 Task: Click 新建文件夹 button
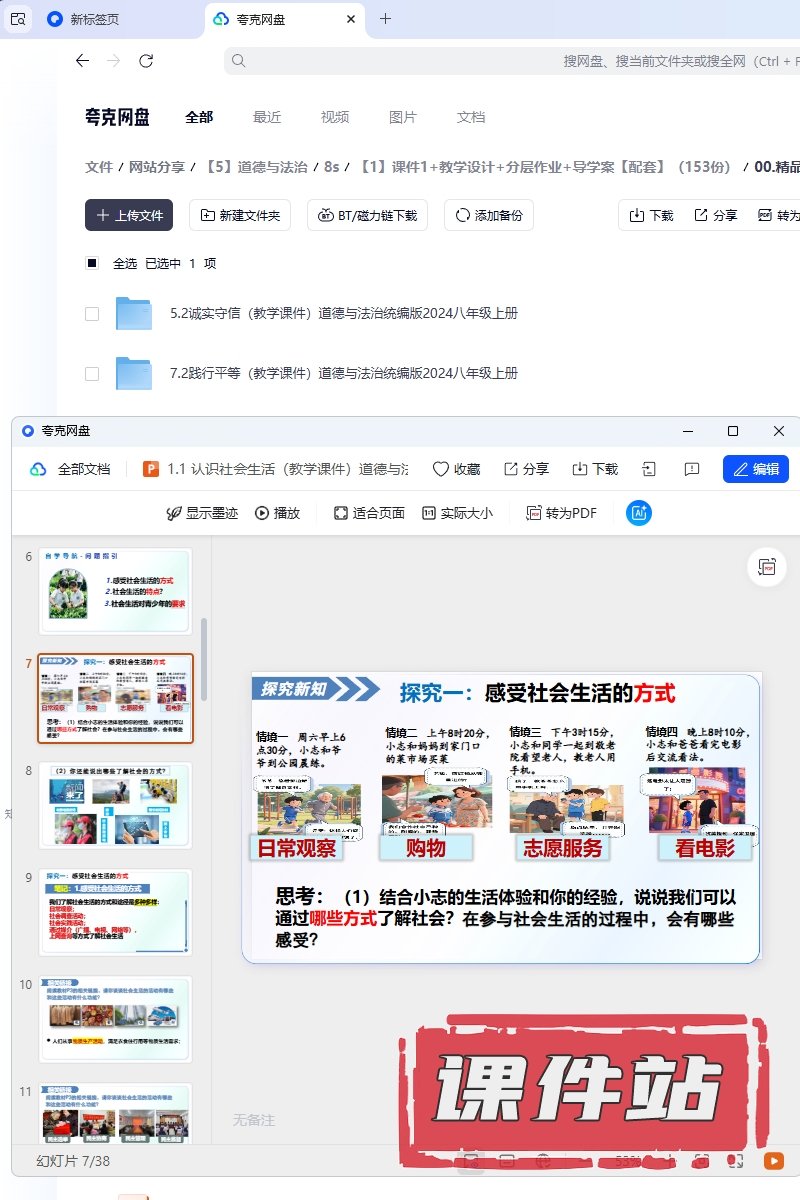[x=240, y=215]
